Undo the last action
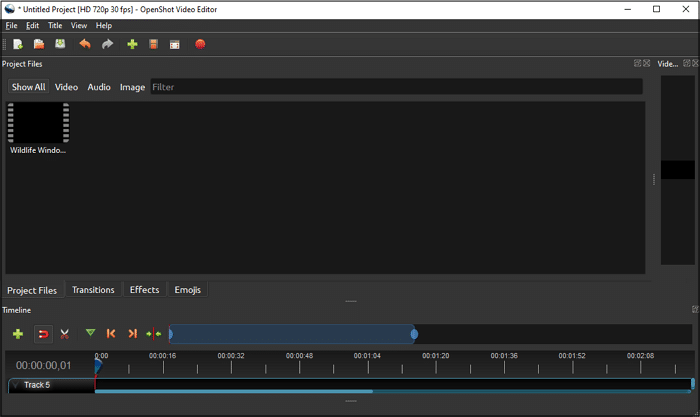 [85, 44]
